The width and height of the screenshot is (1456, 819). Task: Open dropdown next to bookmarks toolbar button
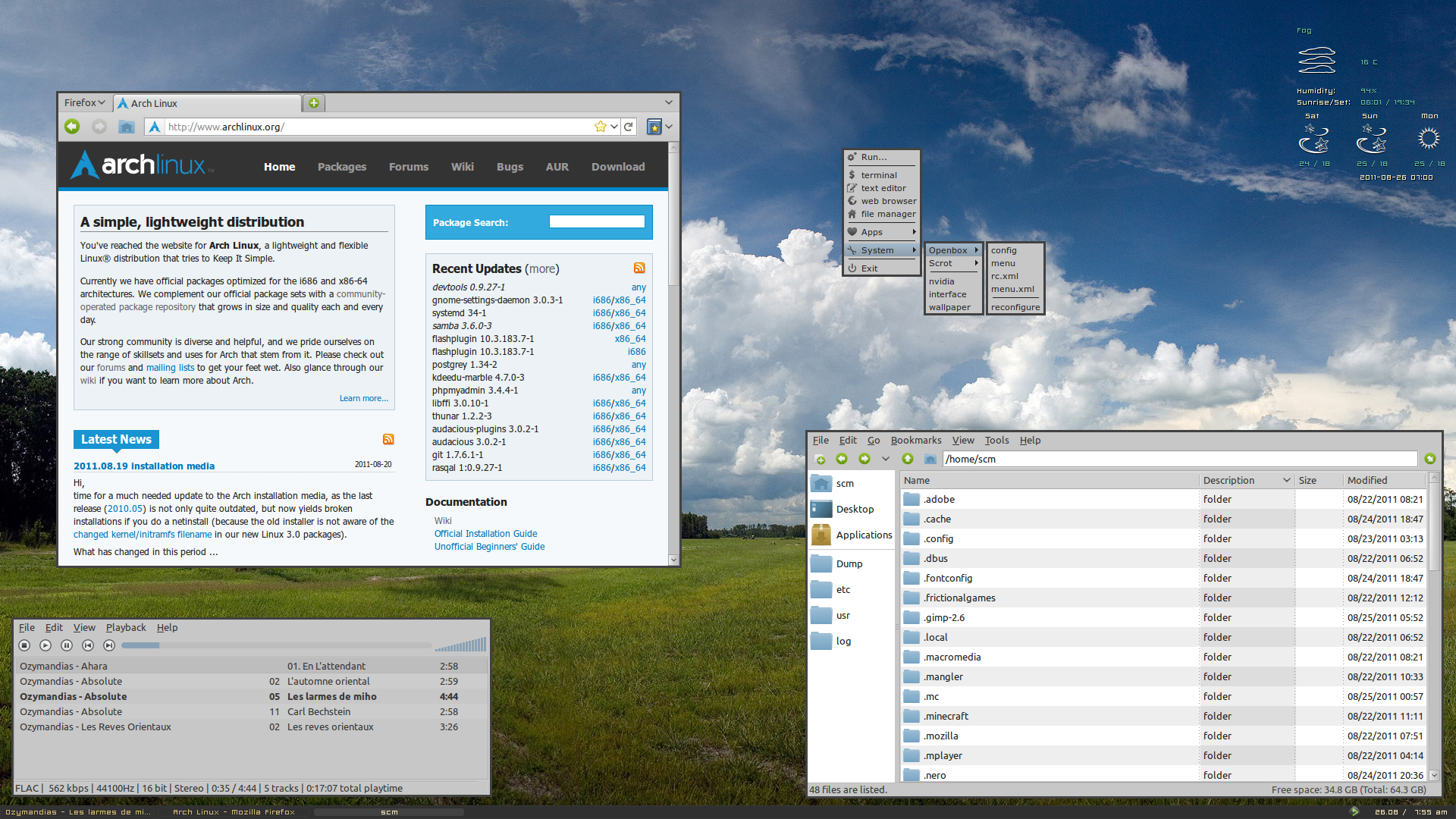click(x=669, y=127)
